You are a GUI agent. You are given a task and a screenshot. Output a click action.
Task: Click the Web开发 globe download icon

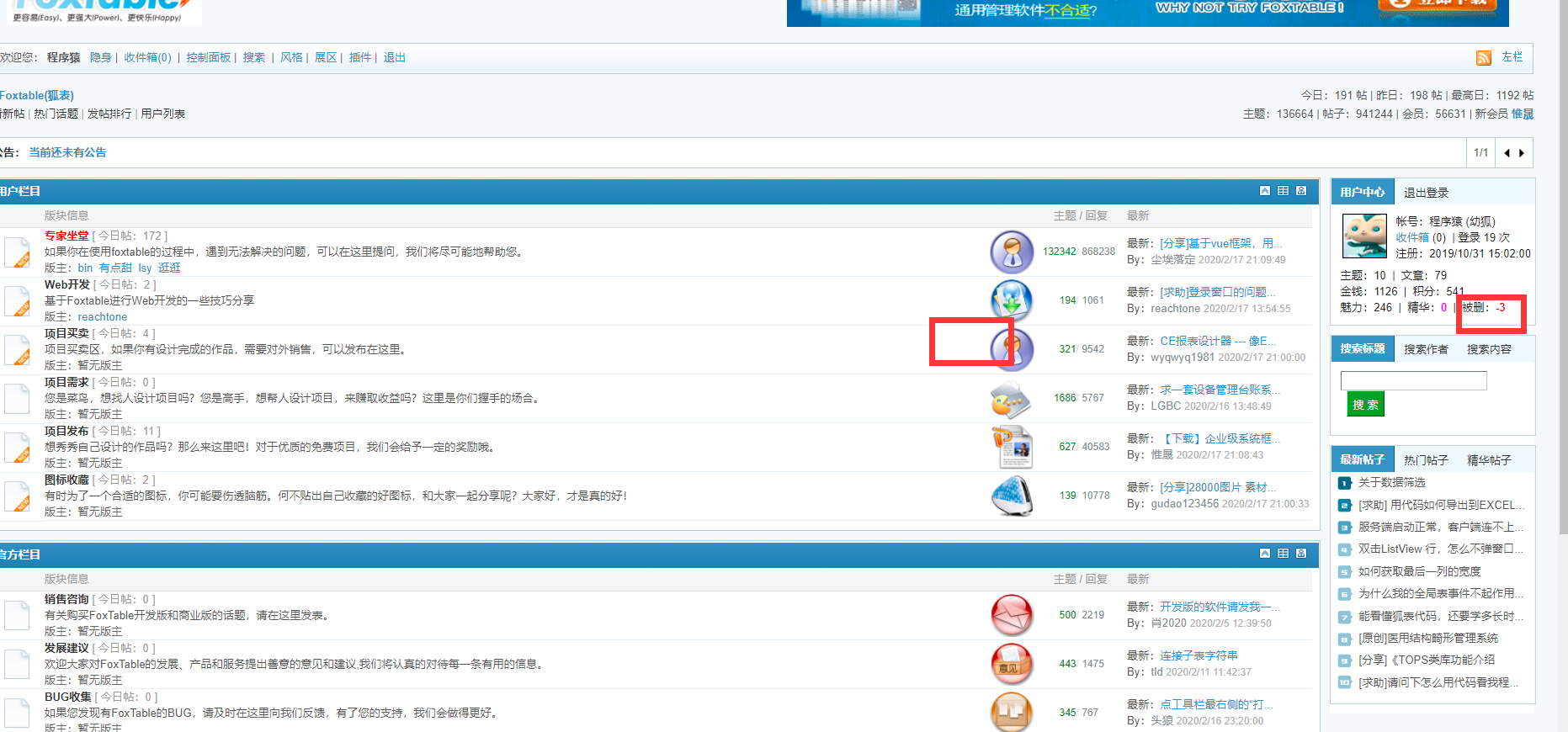pos(1012,300)
